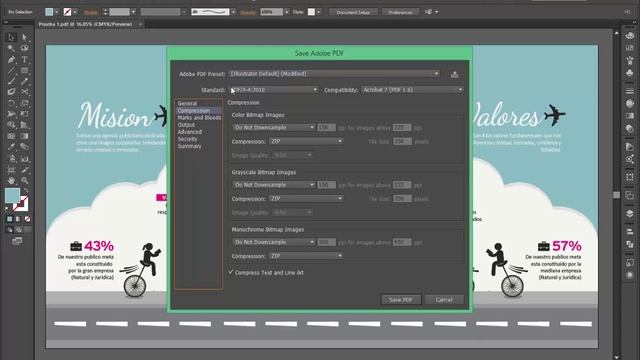Swap fill and stroke in toolbox

pos(26,191)
